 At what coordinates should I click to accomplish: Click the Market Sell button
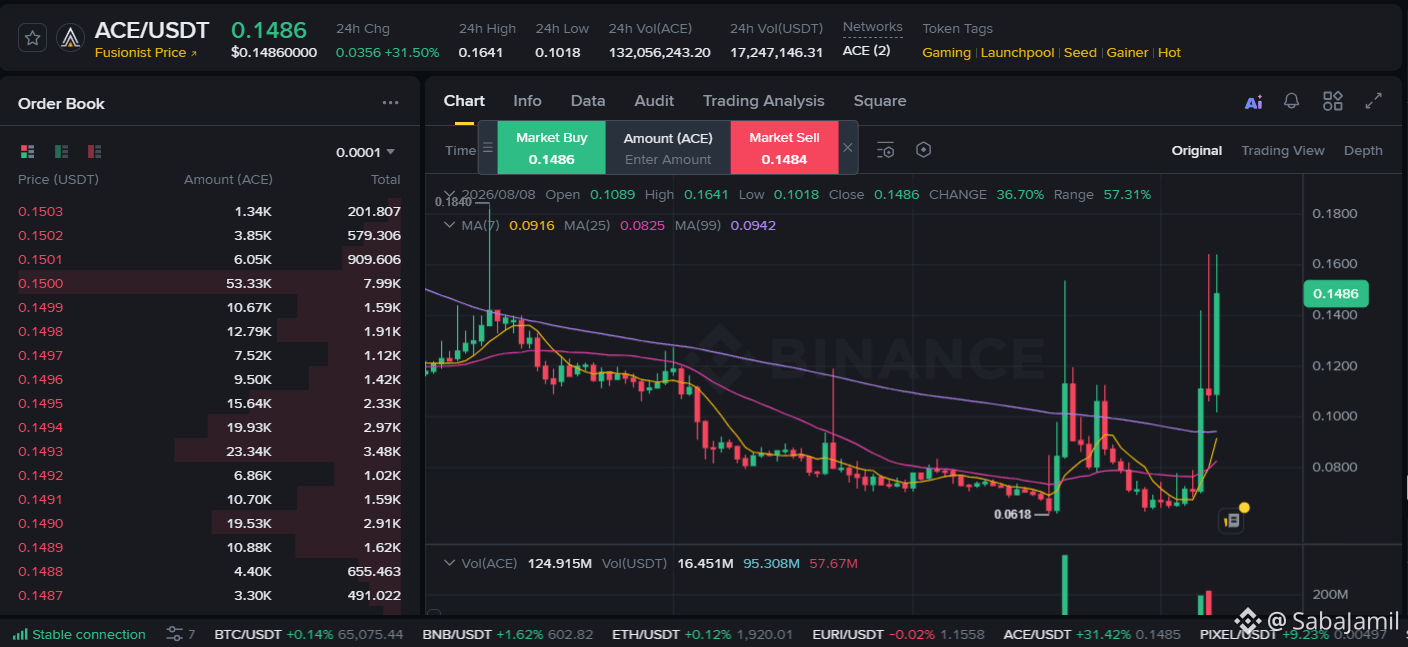click(x=784, y=148)
